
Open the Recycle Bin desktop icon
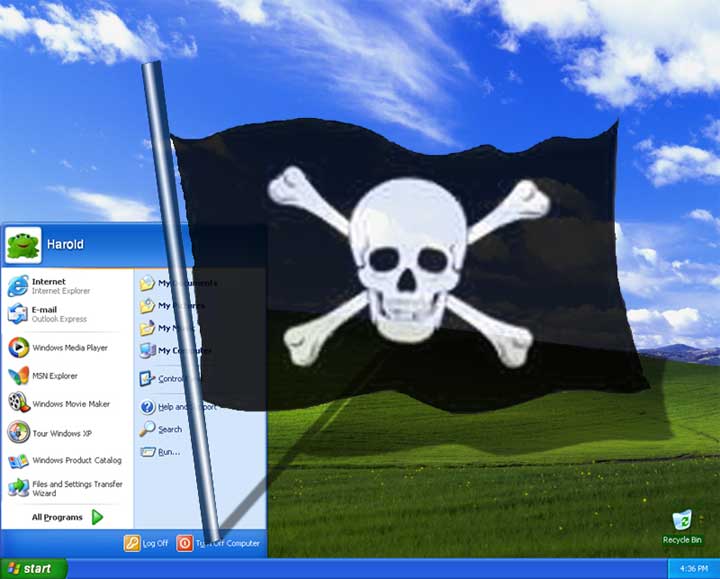(x=682, y=520)
